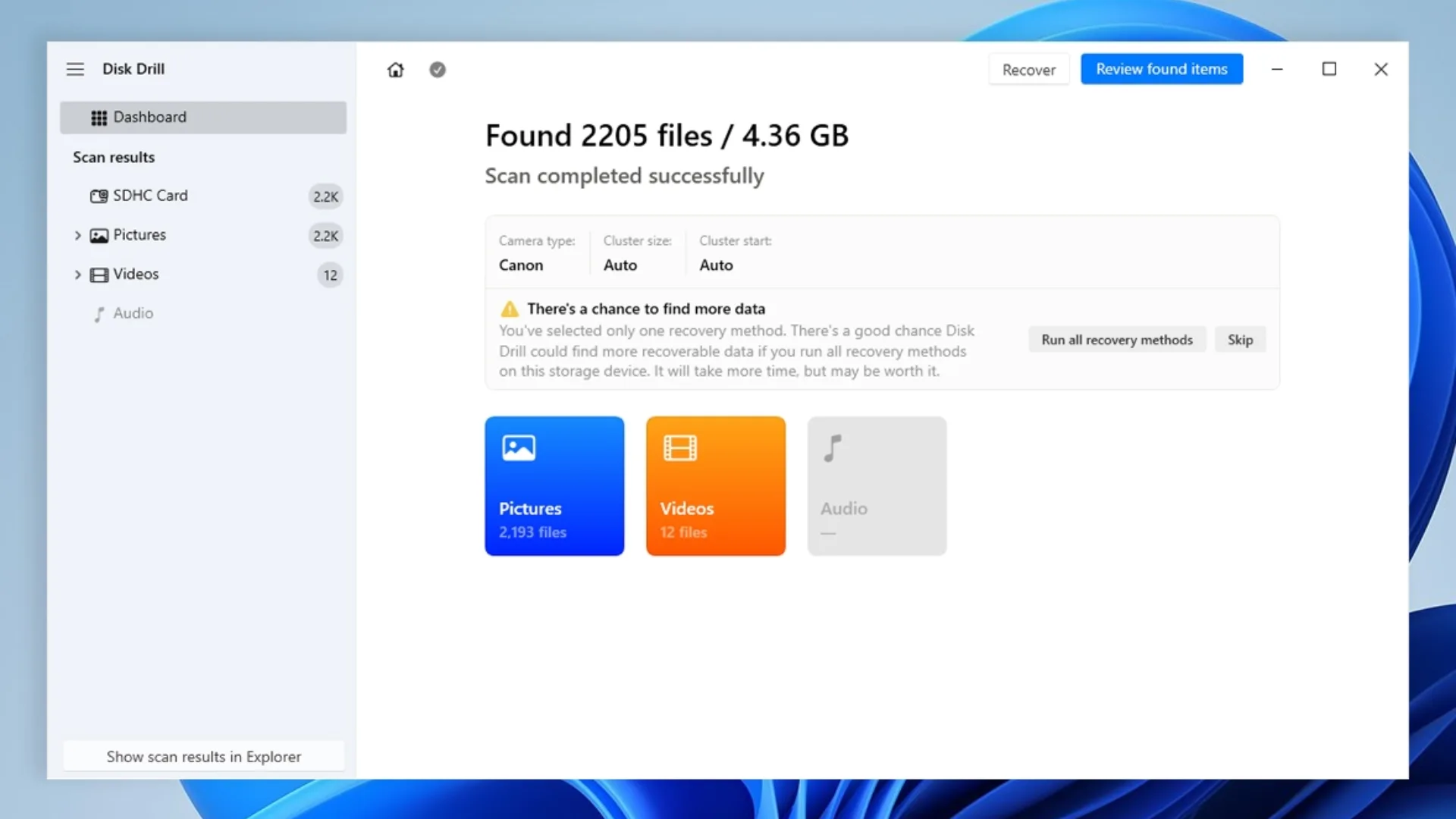This screenshot has height=819, width=1456.
Task: Open the hamburger menu next to Disk Drill
Action: click(x=75, y=69)
